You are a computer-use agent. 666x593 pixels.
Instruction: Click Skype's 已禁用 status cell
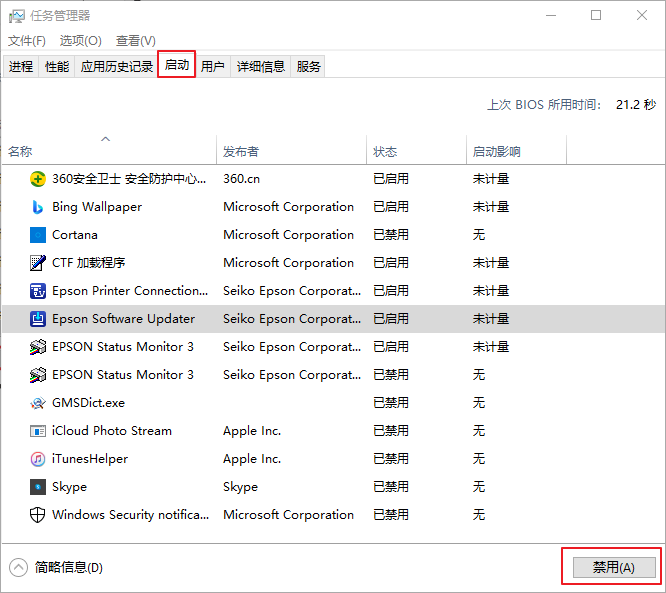click(x=391, y=487)
